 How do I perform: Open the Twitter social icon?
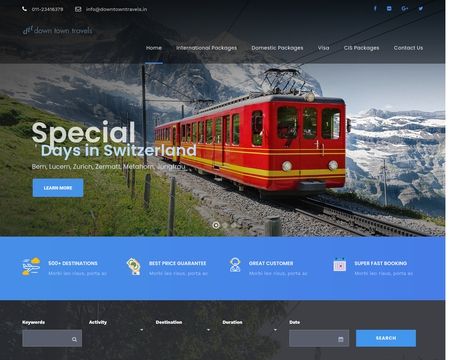pyautogui.click(x=421, y=8)
